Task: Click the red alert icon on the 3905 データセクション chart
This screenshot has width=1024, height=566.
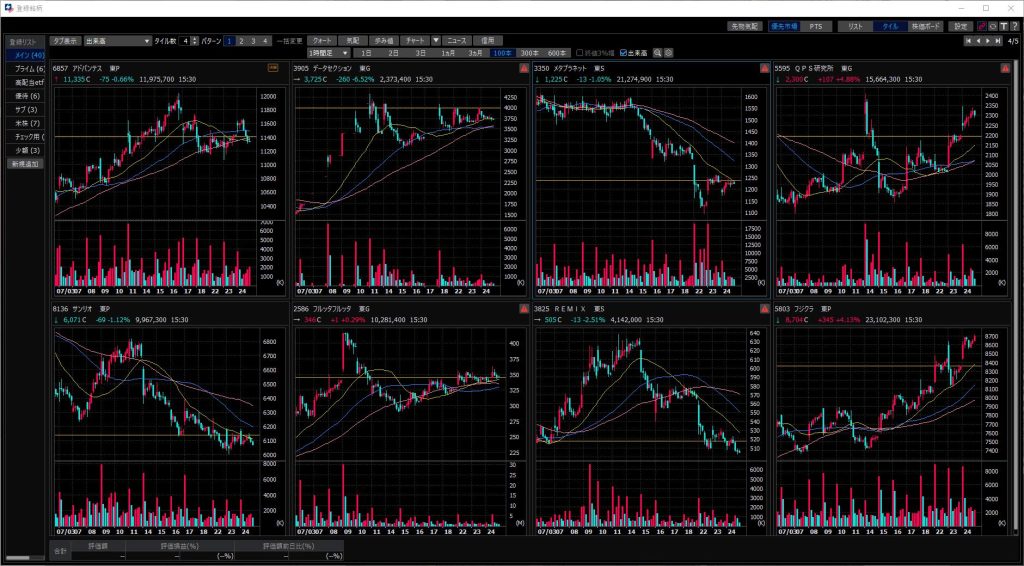Action: 523,68
